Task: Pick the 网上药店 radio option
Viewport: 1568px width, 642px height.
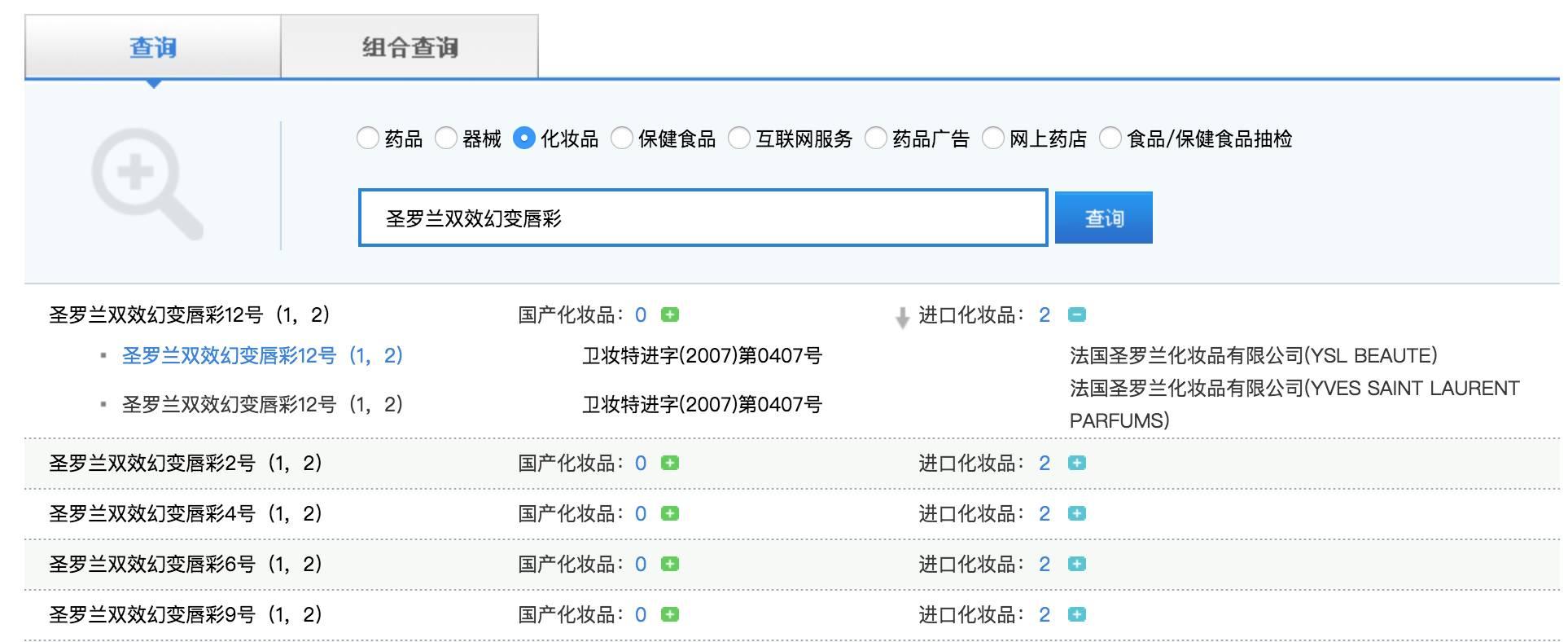Action: [993, 139]
